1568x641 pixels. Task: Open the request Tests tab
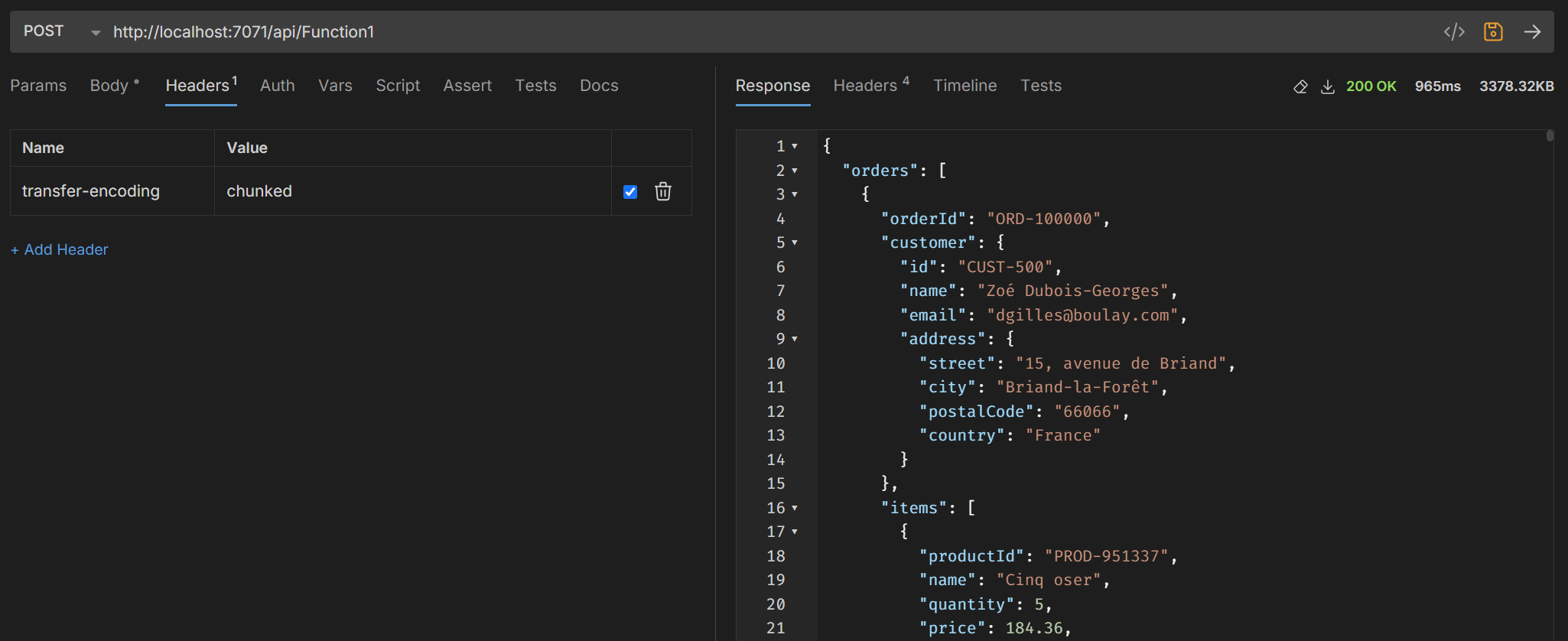pos(535,86)
